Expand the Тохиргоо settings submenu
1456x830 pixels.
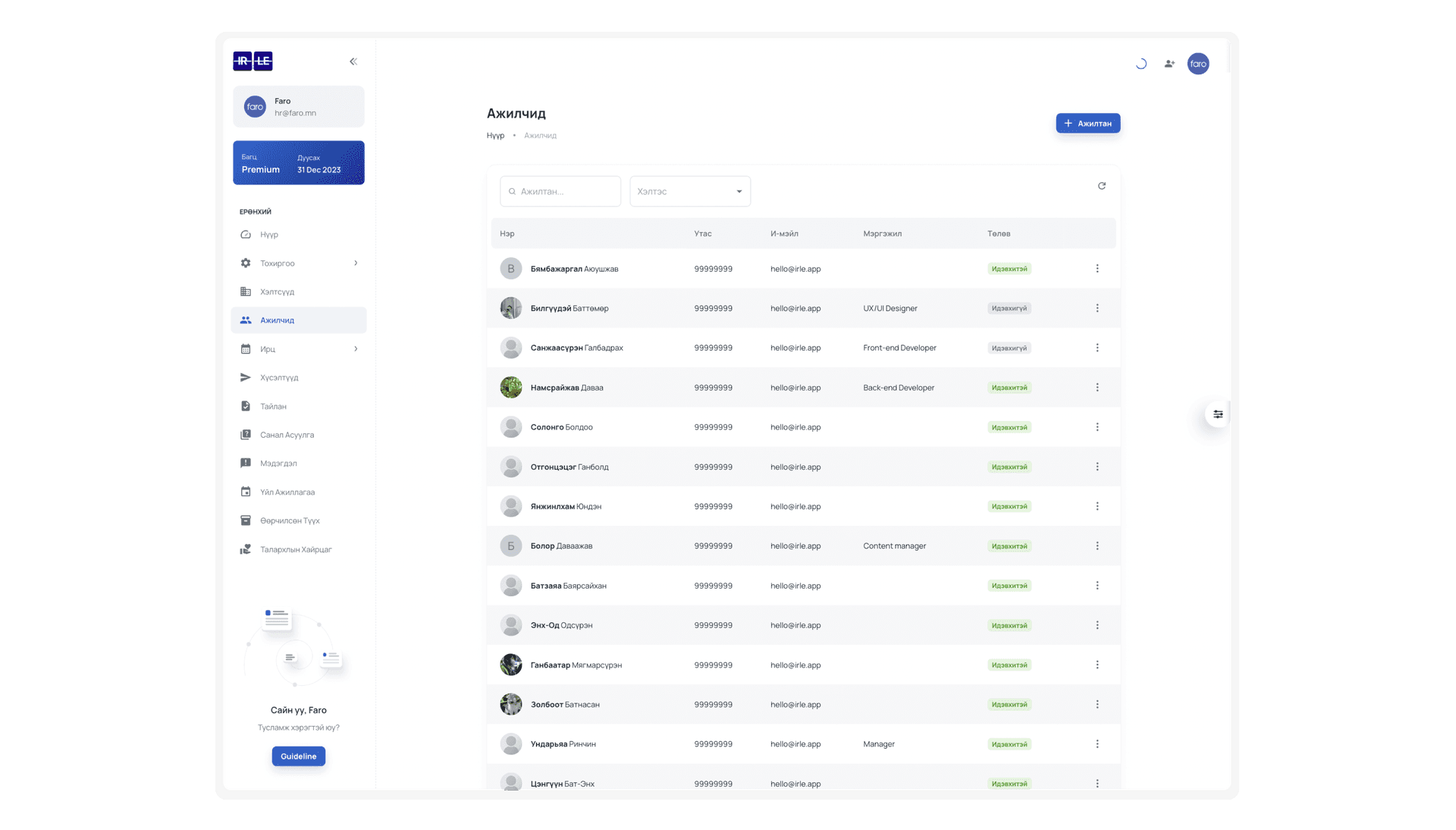click(x=356, y=263)
